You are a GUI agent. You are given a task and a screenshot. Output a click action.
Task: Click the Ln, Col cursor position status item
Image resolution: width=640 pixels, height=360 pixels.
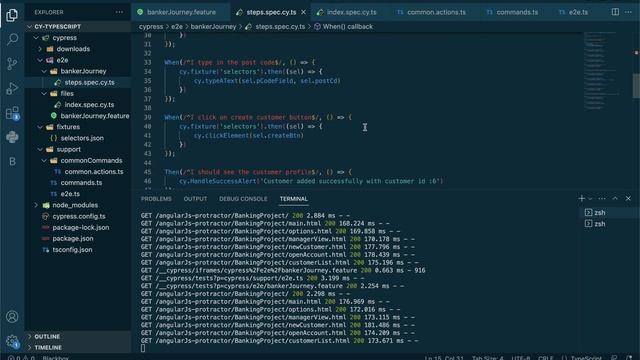[x=444, y=358]
